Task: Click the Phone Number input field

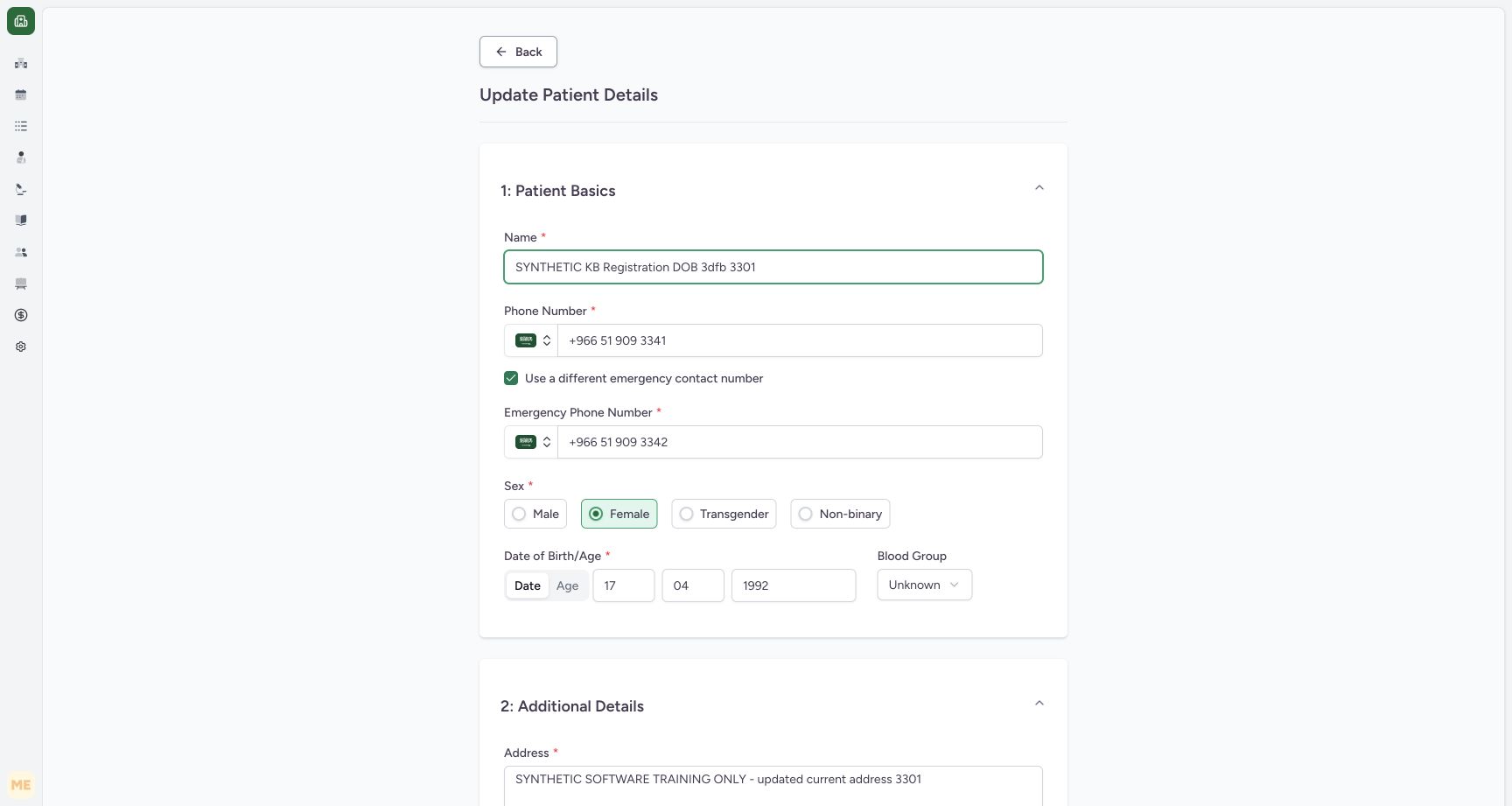Action: (800, 340)
